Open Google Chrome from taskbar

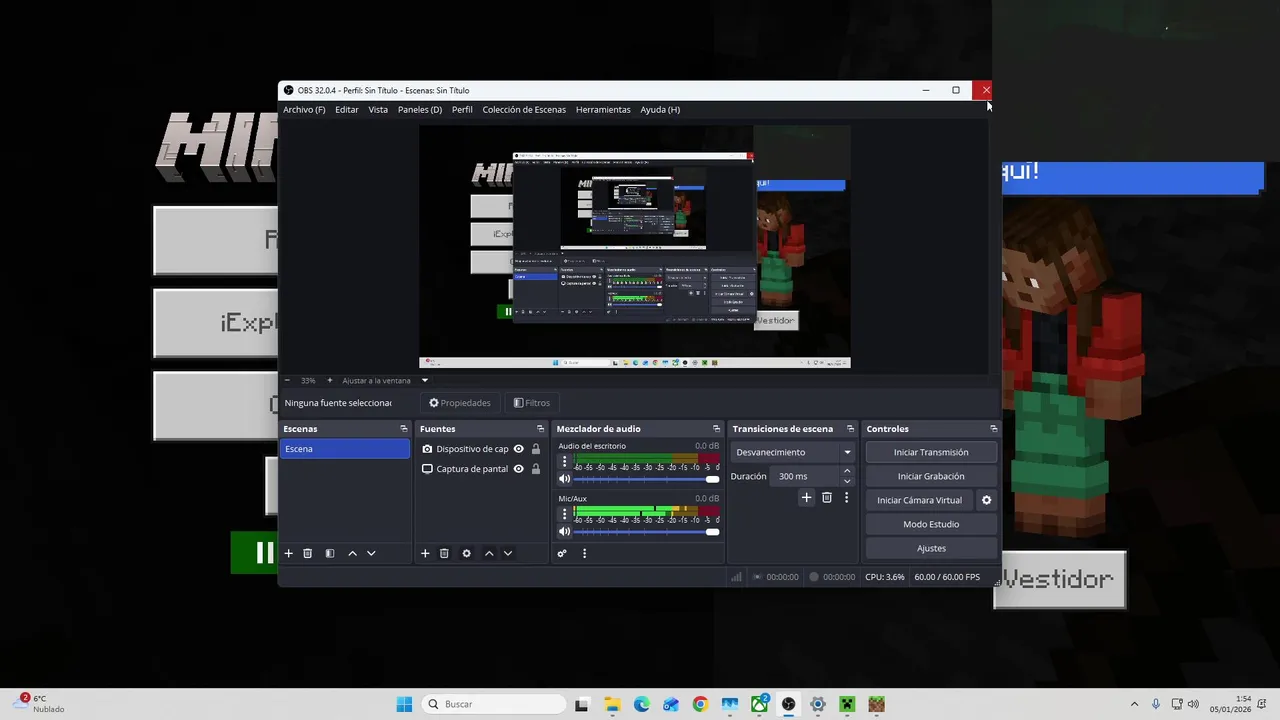pyautogui.click(x=700, y=704)
